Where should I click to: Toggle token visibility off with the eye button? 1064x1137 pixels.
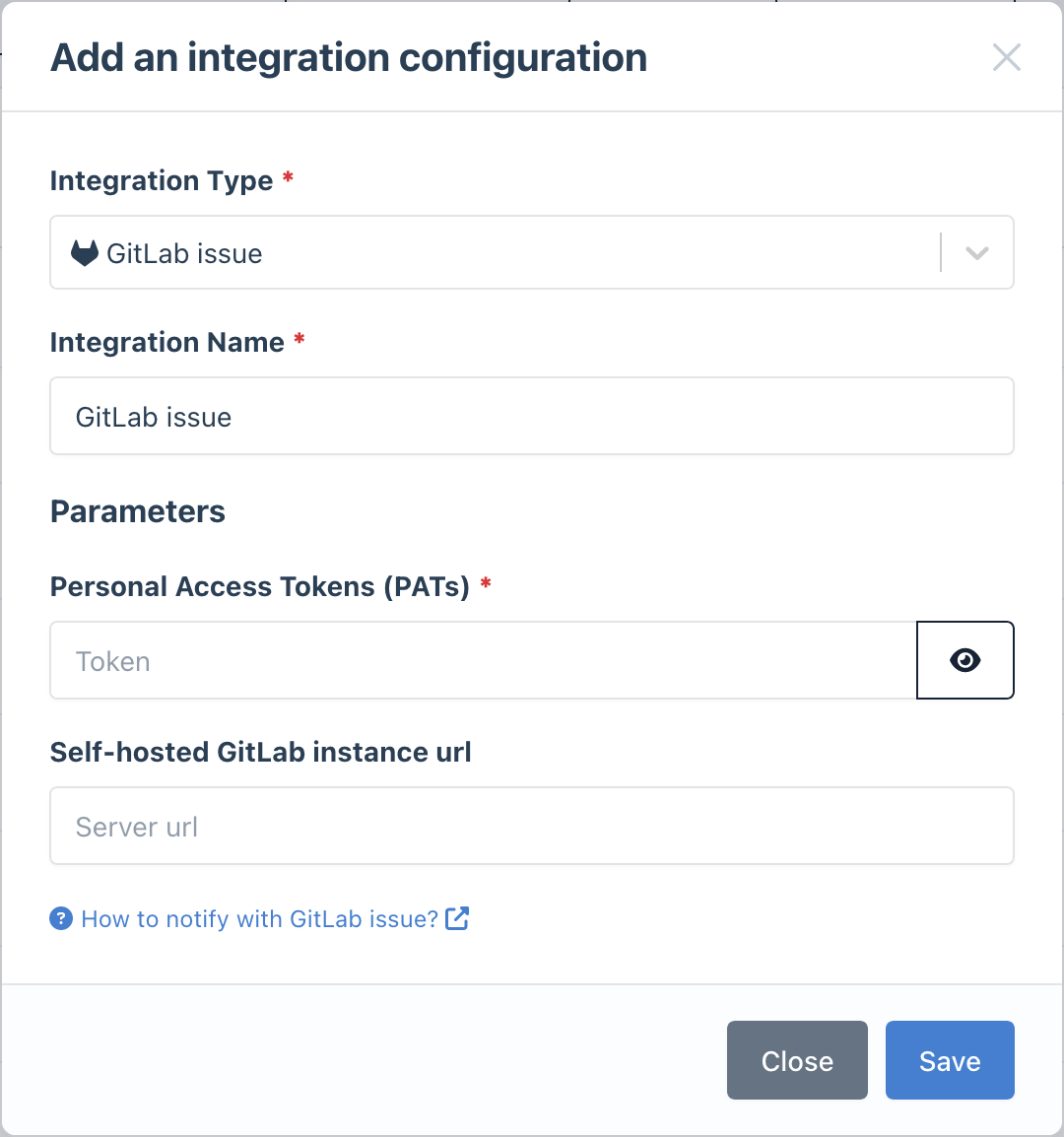pyautogui.click(x=964, y=660)
